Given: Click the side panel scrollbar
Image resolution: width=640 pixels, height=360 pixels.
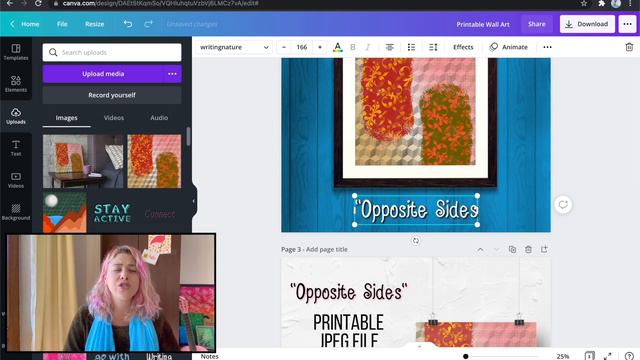Looking at the screenshot, I should [x=188, y=136].
